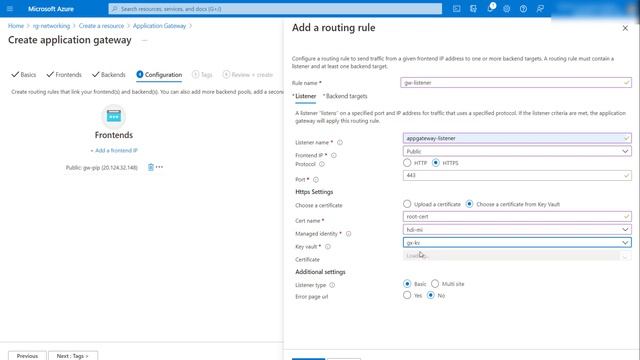Open more options for gw-pip frontend
Image resolution: width=640 pixels, height=360 pixels.
[159, 167]
